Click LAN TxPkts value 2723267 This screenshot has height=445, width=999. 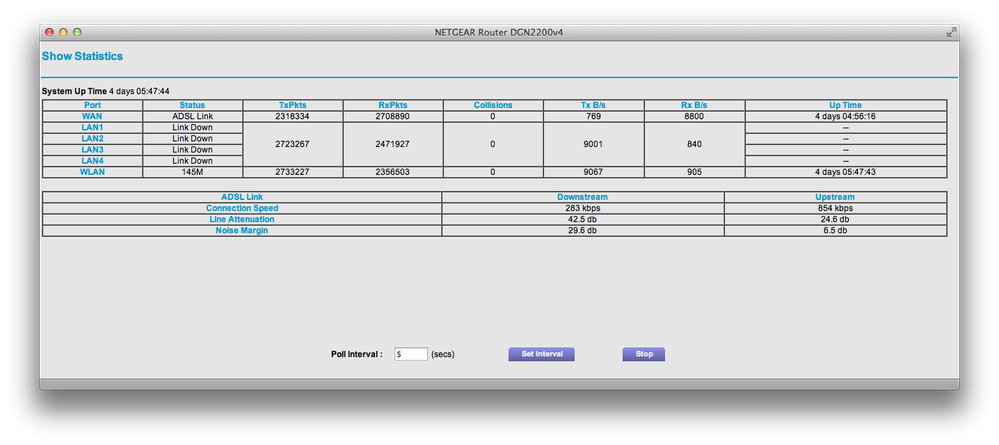[292, 144]
